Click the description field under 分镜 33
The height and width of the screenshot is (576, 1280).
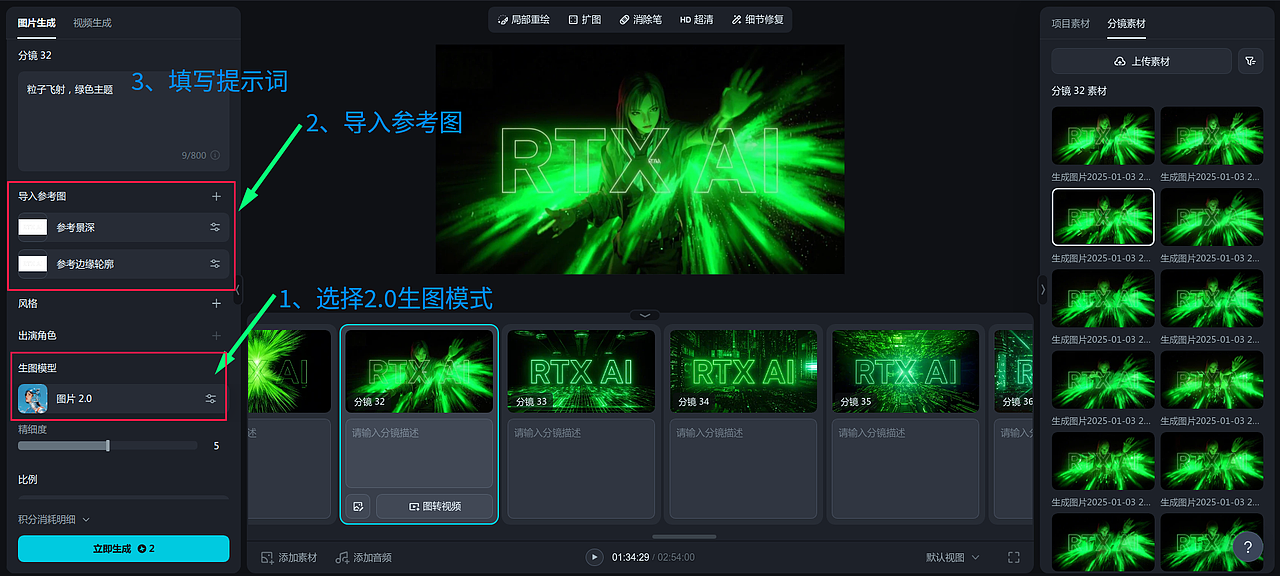581,468
